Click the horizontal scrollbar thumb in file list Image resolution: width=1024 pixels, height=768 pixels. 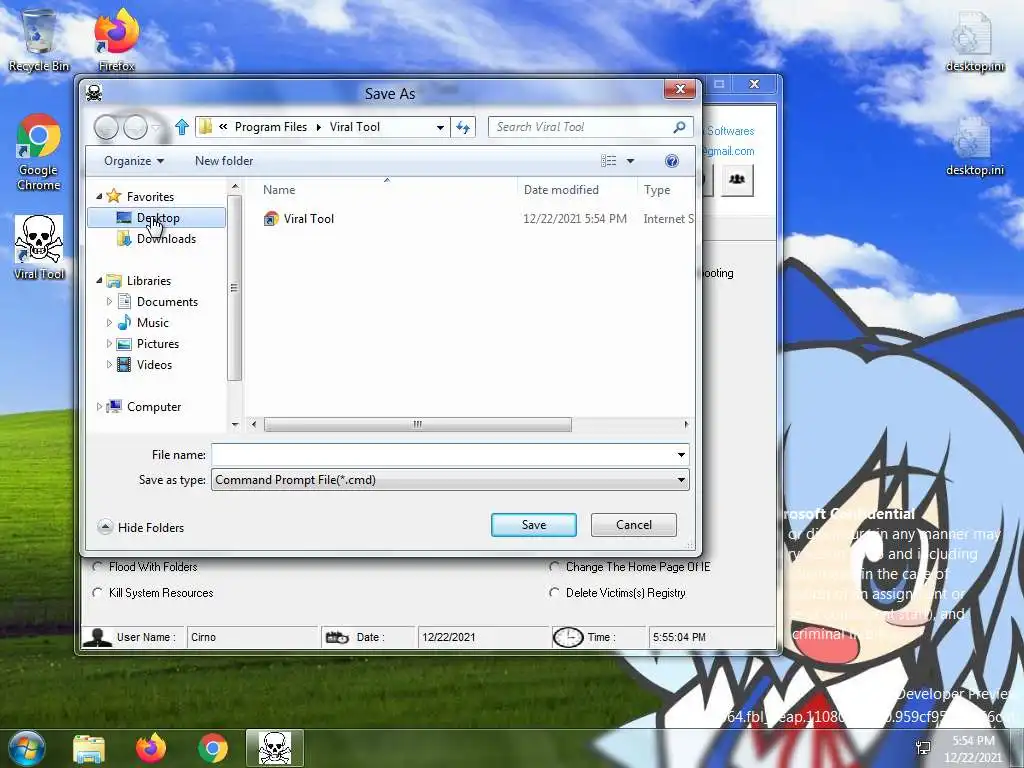417,424
